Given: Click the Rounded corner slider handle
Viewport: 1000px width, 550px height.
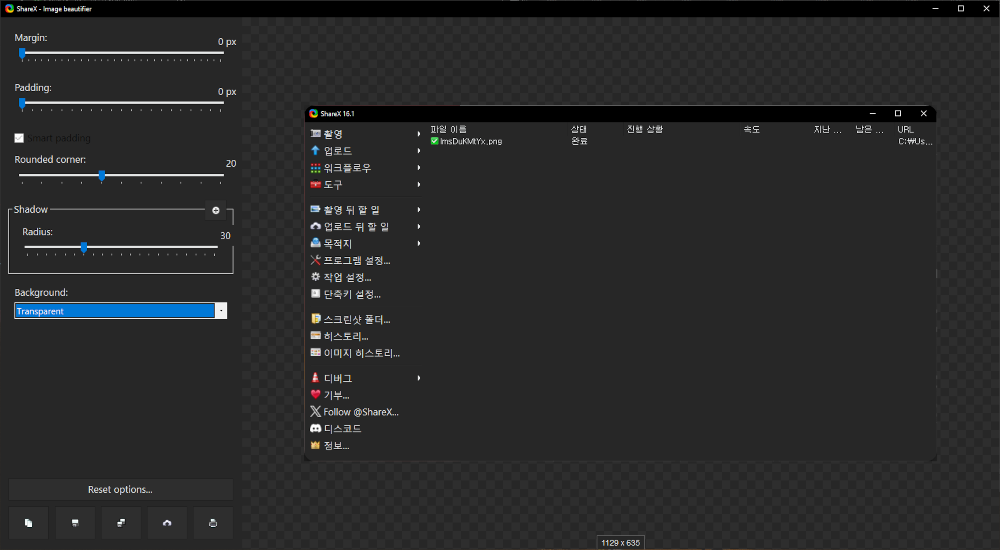Looking at the screenshot, I should 102,175.
